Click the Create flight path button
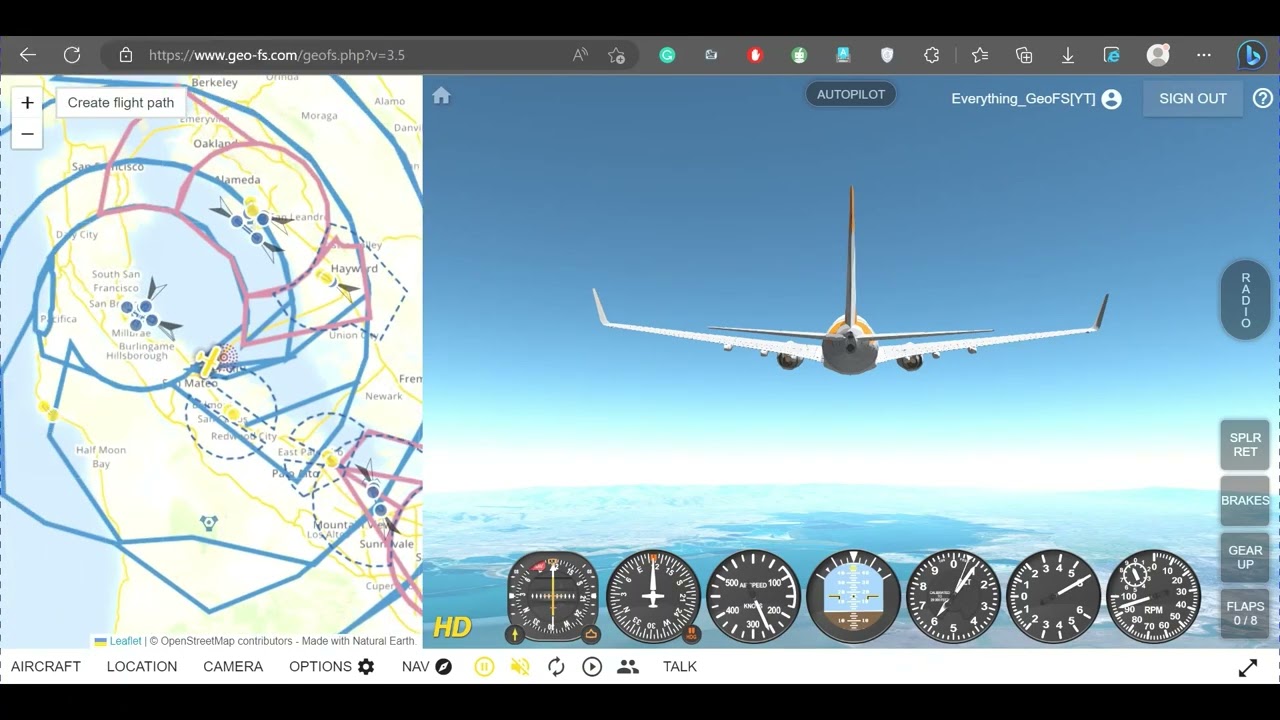Screen dimensions: 1280x720 pos(121,102)
